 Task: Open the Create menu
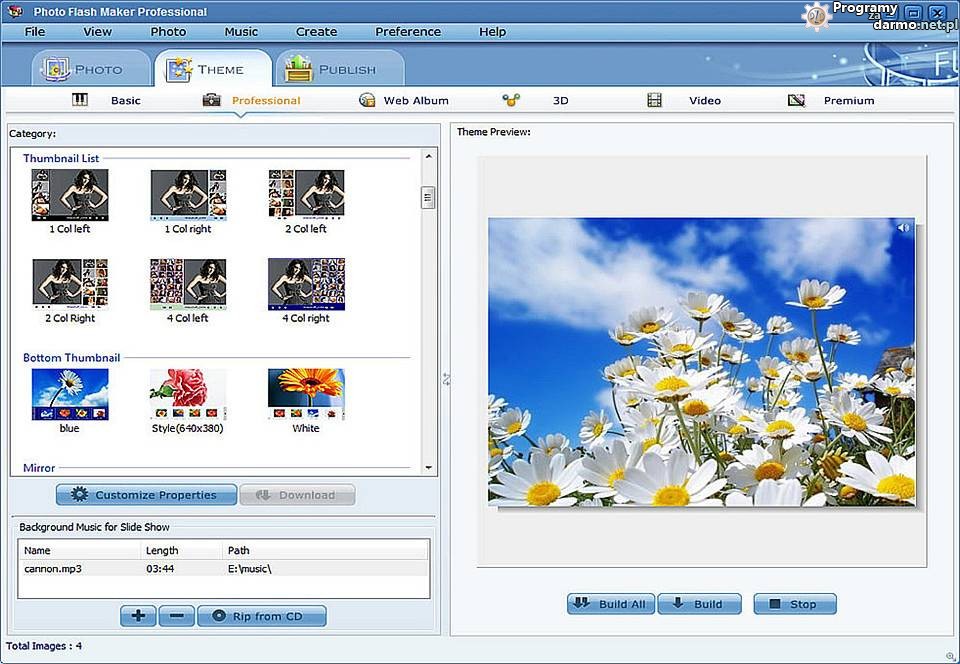[316, 31]
